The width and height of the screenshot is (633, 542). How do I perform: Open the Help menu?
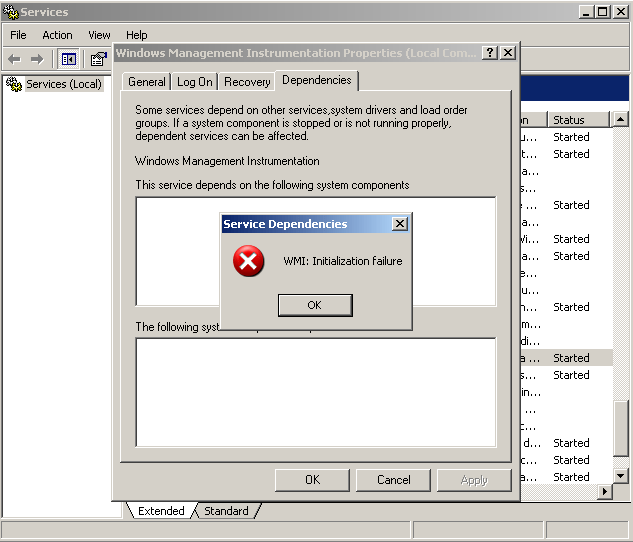click(136, 35)
